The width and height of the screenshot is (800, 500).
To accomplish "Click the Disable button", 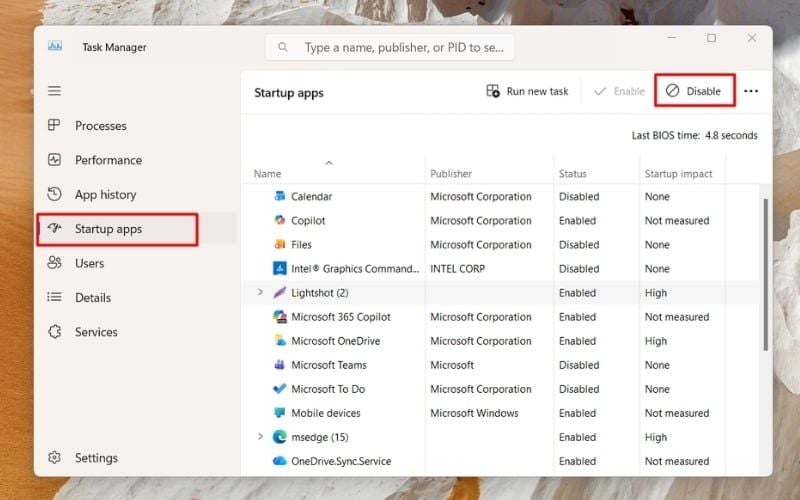I will point(694,91).
